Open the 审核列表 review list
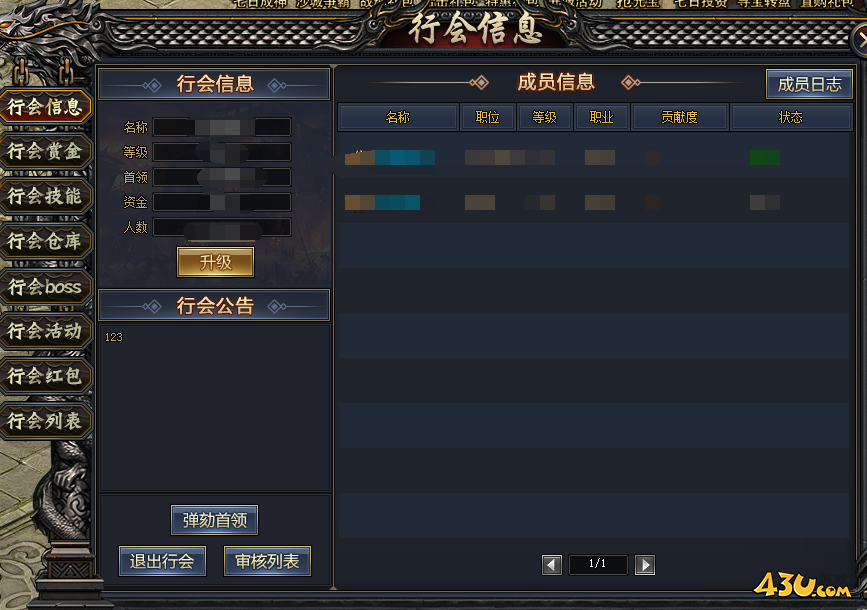 pos(267,561)
